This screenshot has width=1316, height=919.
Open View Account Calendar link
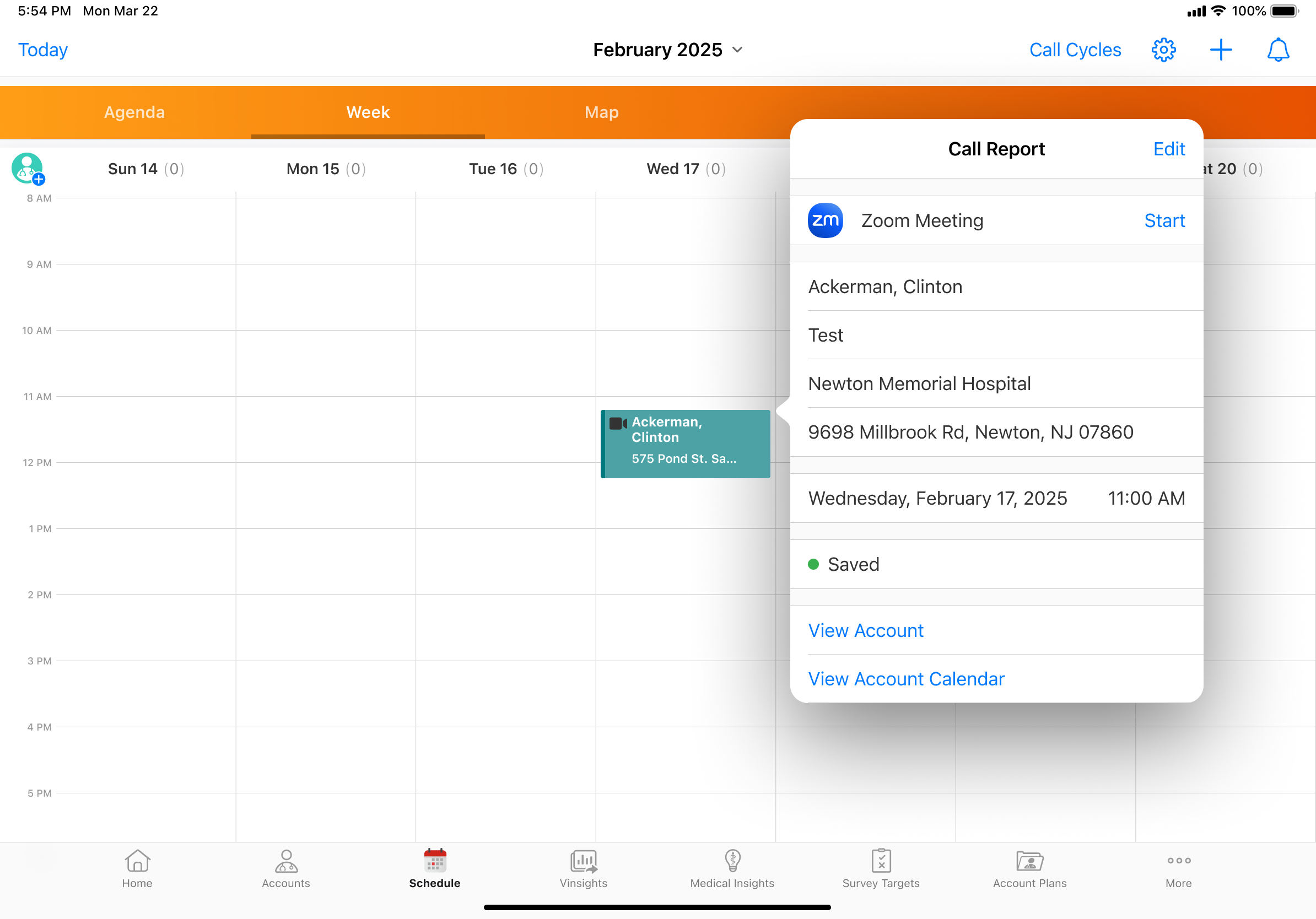(x=905, y=679)
